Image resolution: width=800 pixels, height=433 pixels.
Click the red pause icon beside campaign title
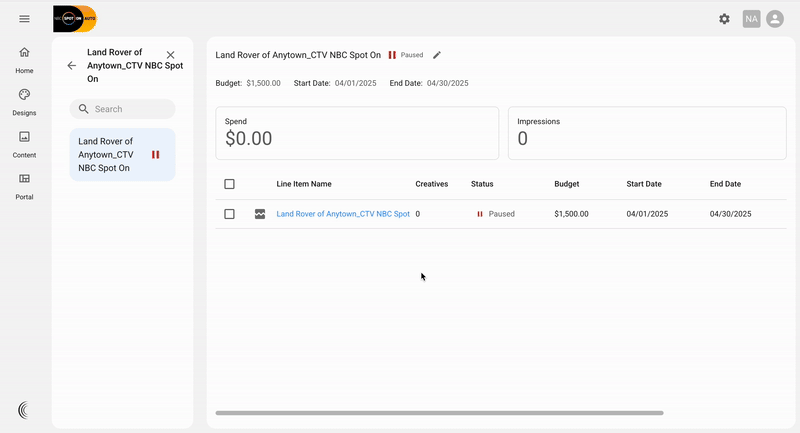(392, 55)
